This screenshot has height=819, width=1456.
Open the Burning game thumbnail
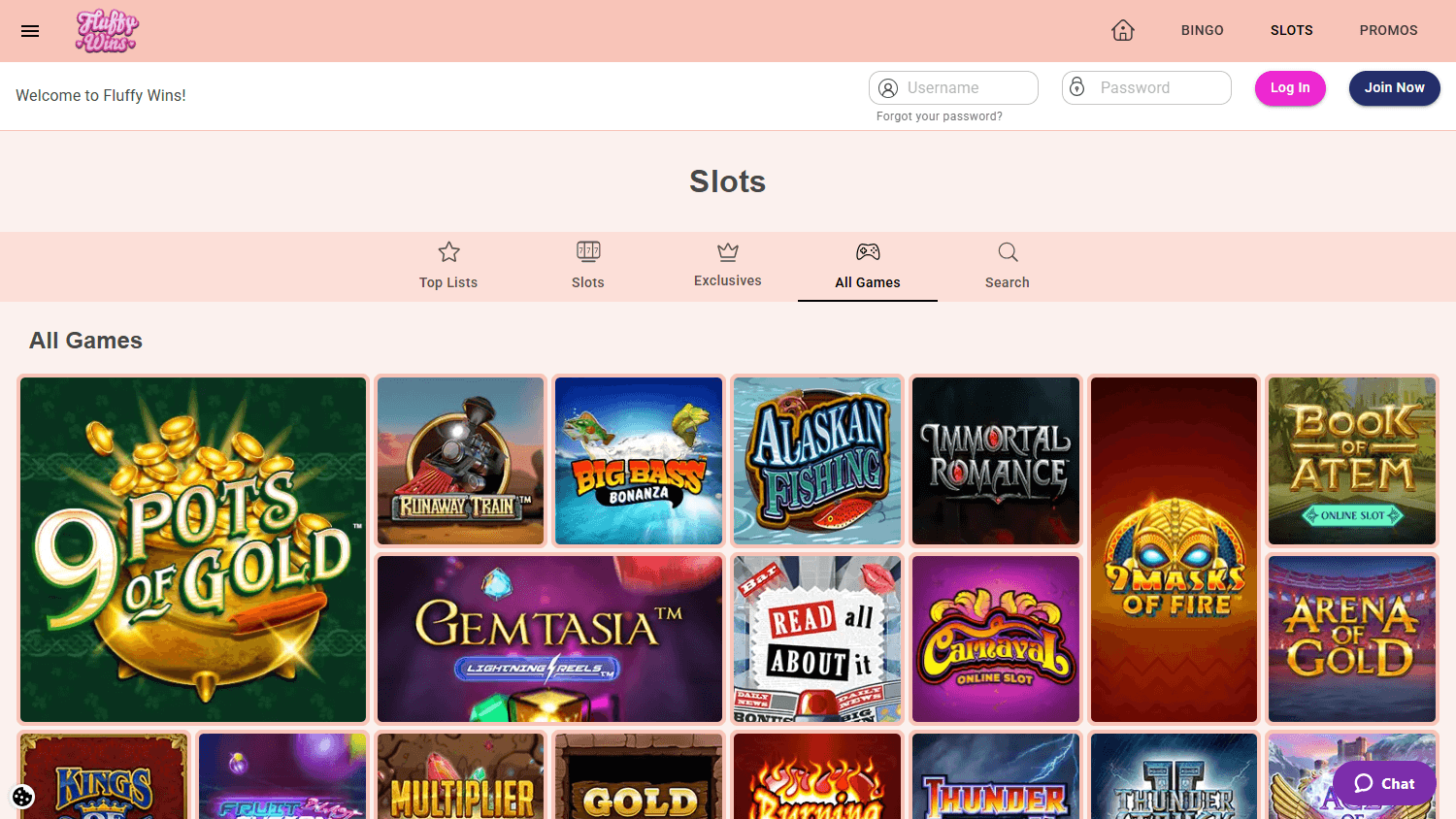tap(817, 776)
